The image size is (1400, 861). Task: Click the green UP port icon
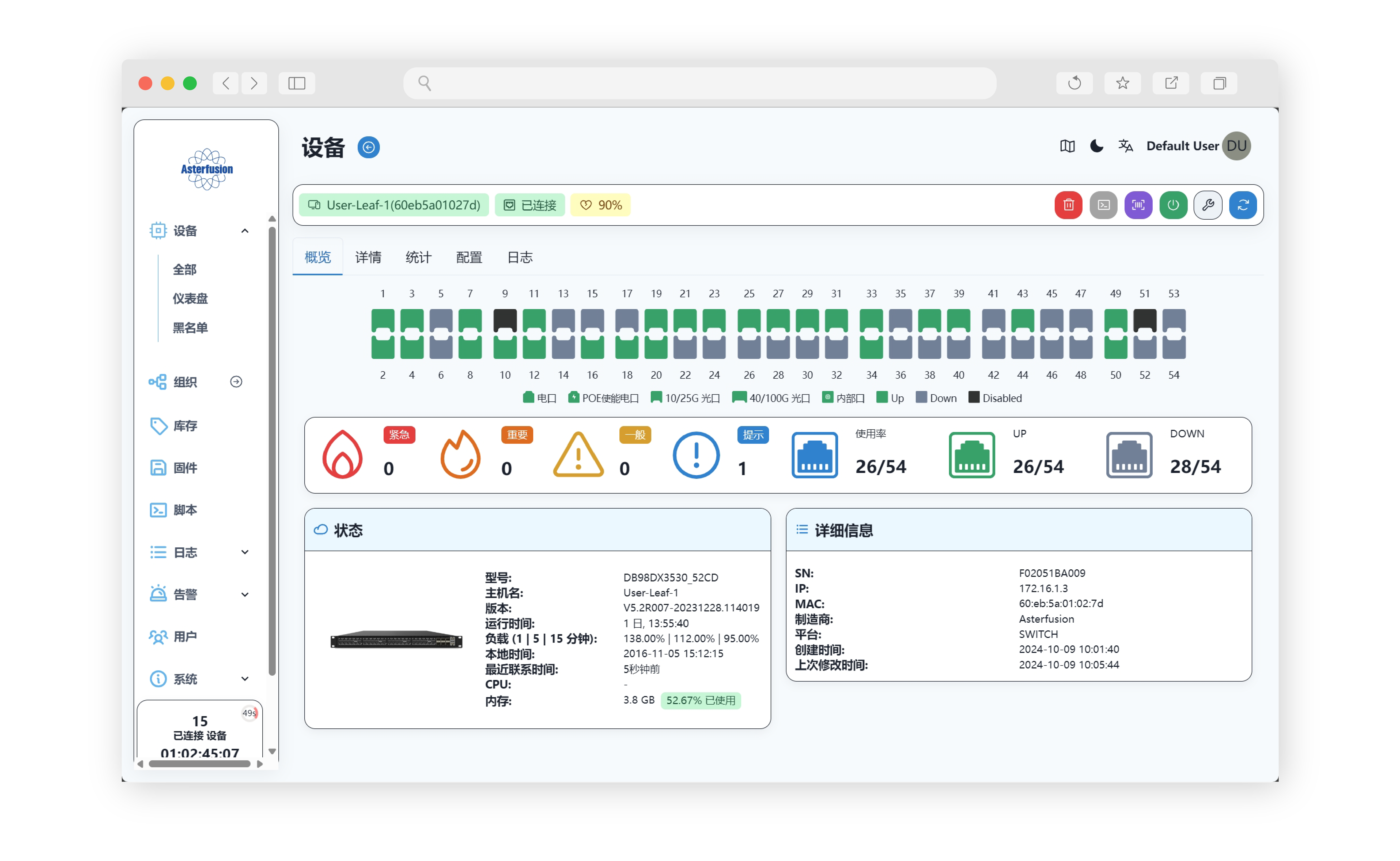click(x=972, y=455)
